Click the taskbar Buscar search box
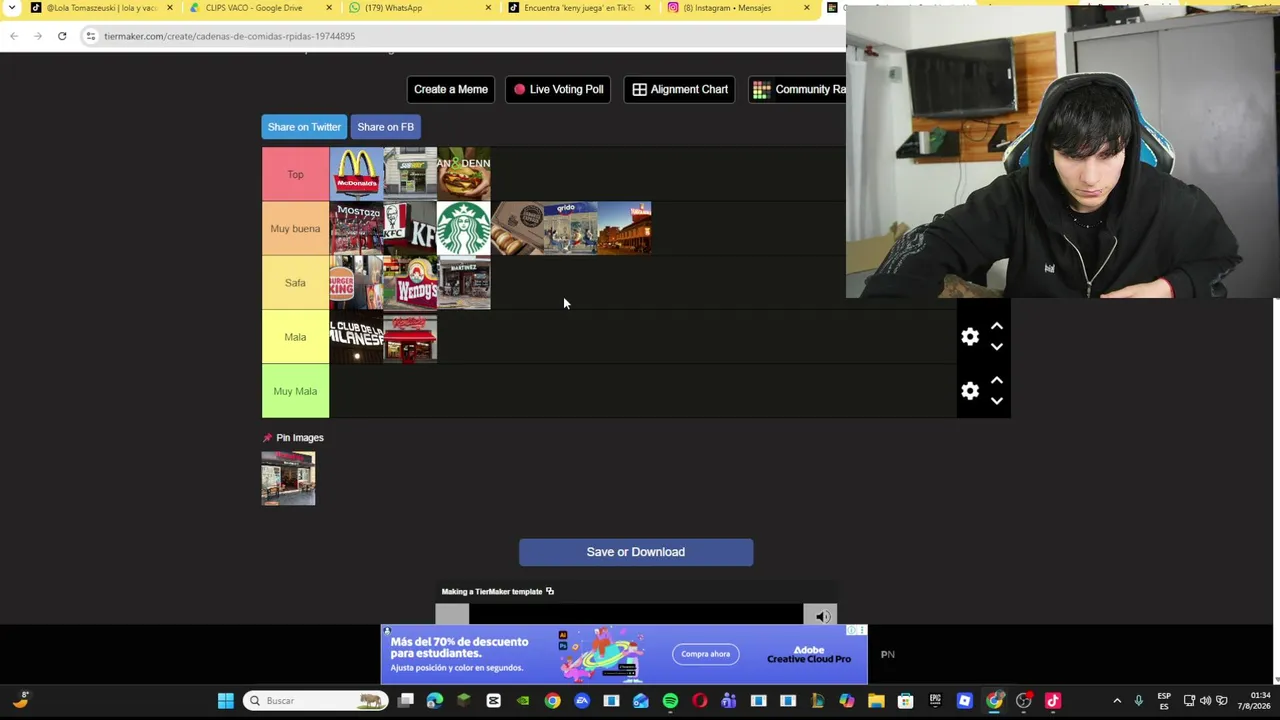 pos(317,701)
